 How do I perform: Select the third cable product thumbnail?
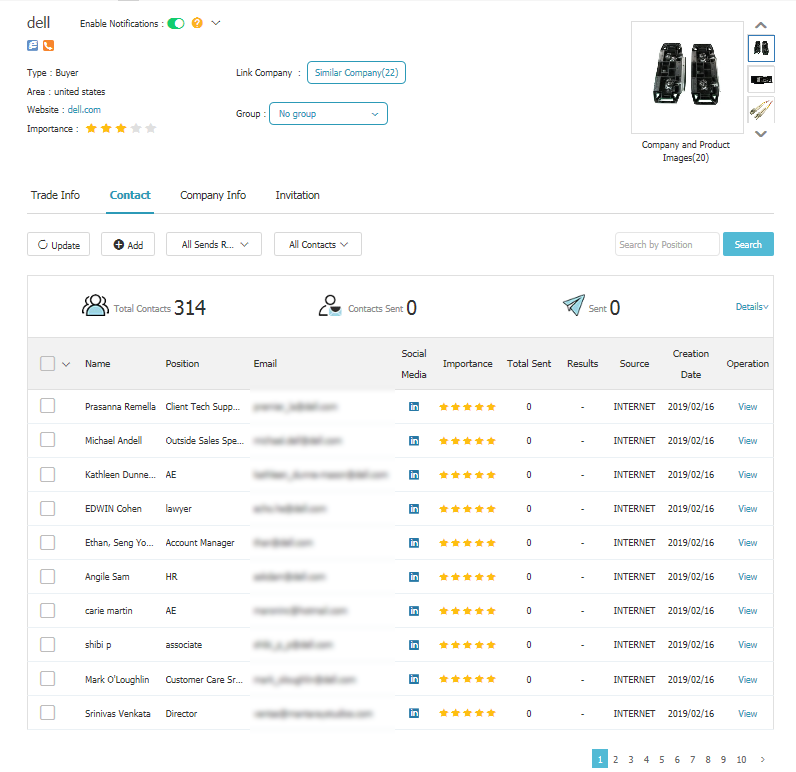coord(761,110)
